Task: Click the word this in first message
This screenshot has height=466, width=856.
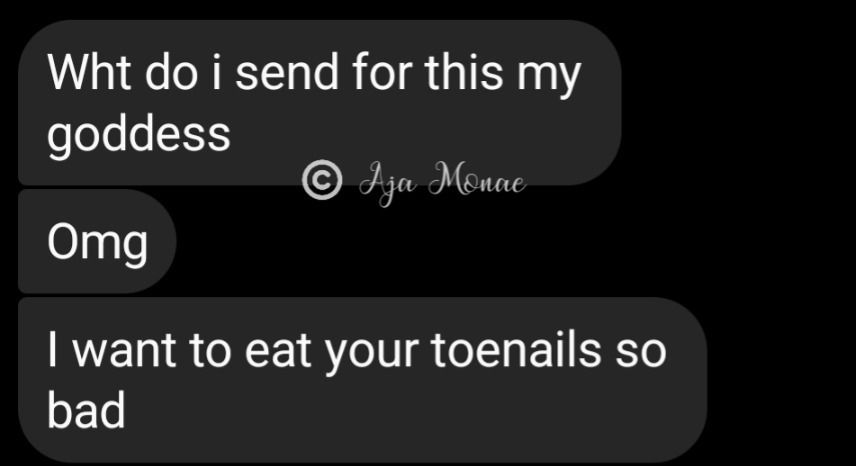Action: click(x=464, y=72)
